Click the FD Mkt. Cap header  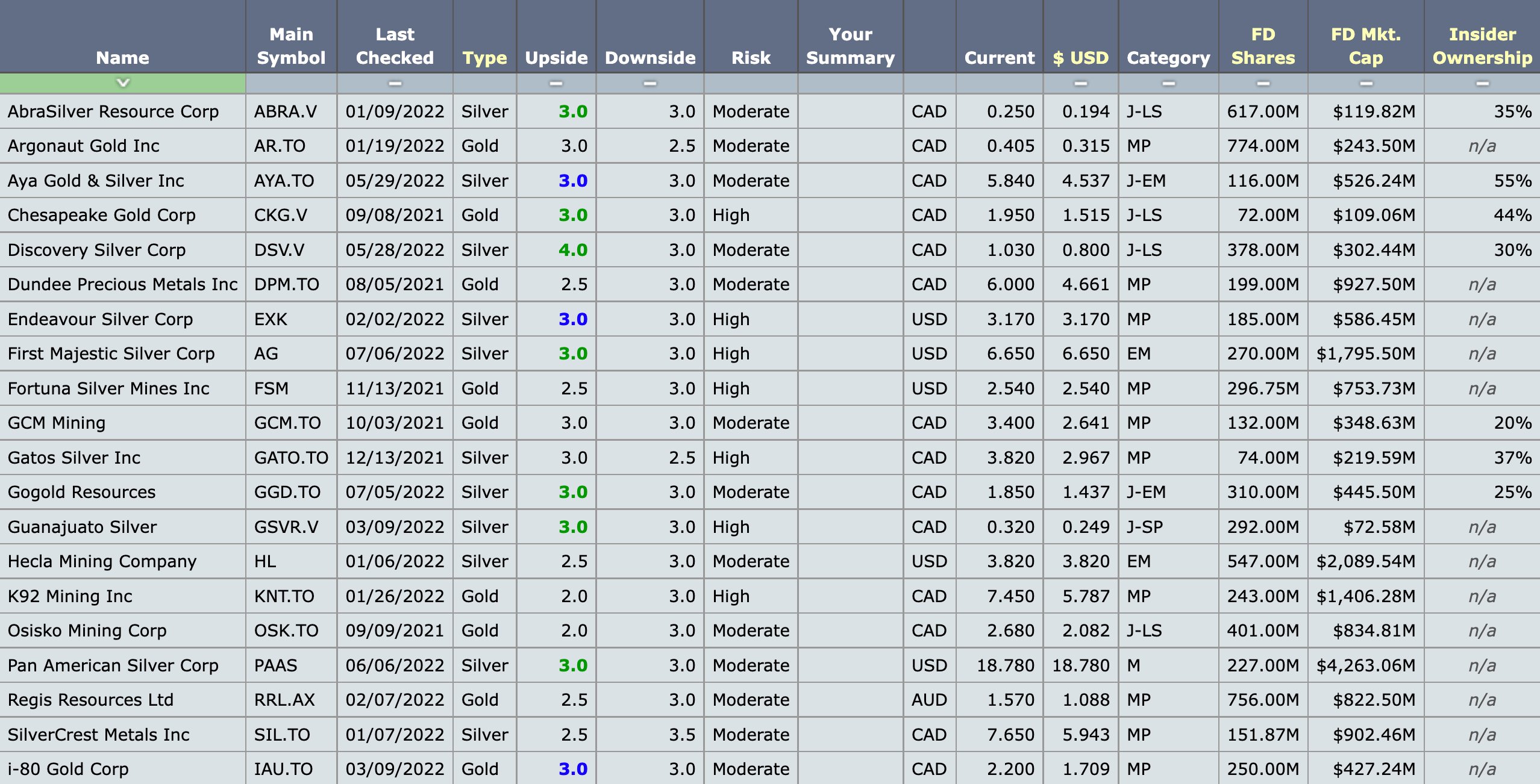(x=1366, y=46)
